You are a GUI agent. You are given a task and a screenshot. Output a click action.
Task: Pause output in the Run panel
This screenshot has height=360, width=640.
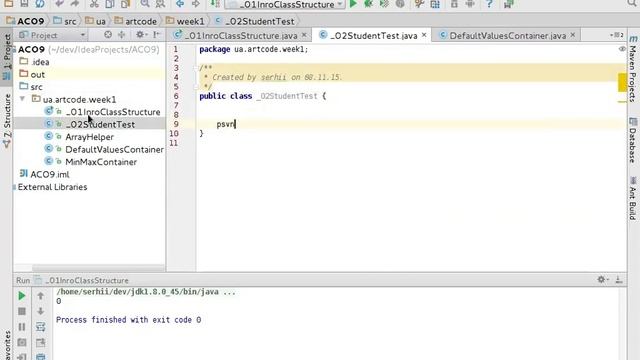coord(22,327)
